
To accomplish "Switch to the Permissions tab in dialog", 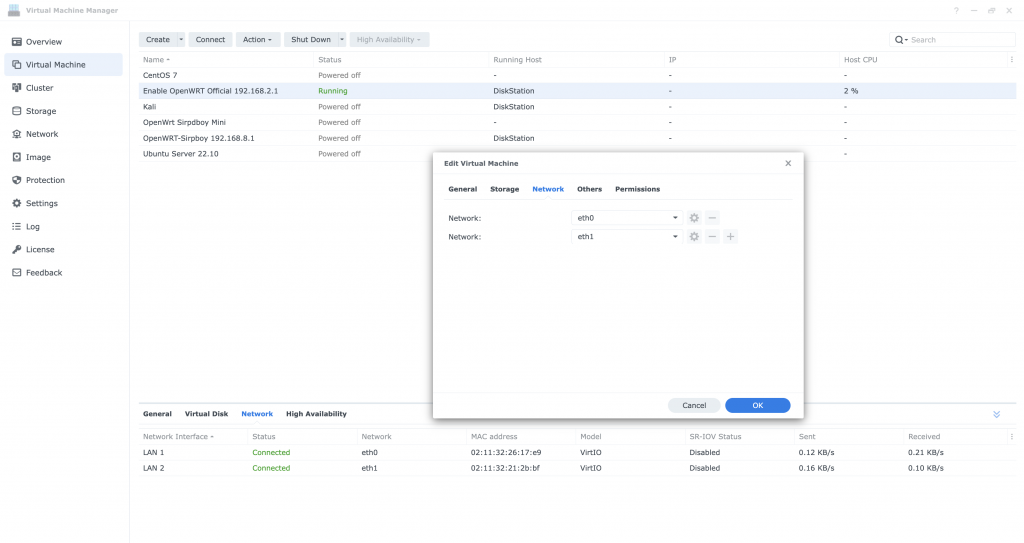I will (x=637, y=189).
